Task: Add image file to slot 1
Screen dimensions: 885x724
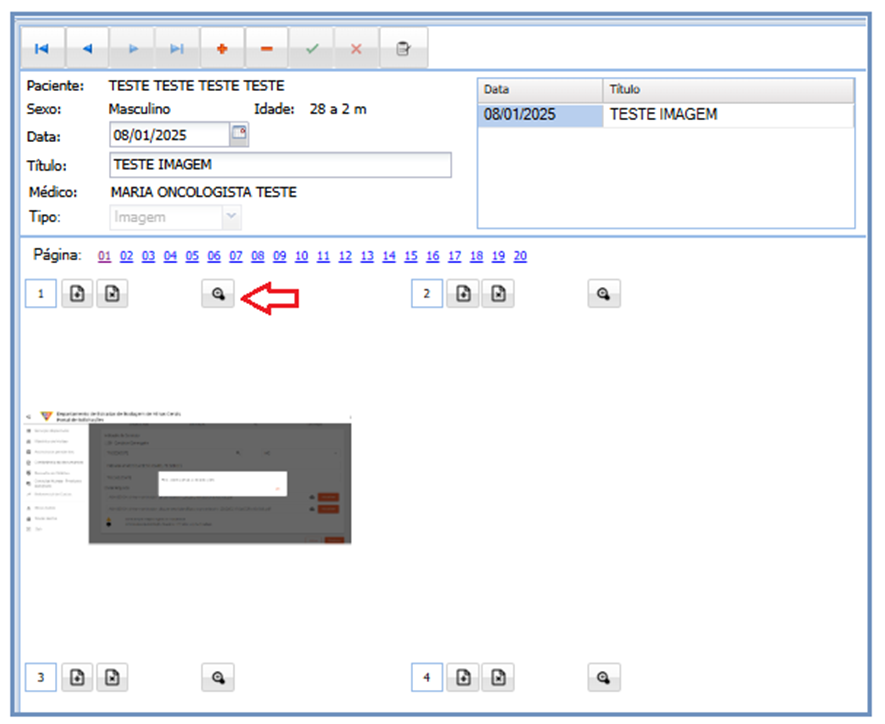Action: tap(77, 293)
